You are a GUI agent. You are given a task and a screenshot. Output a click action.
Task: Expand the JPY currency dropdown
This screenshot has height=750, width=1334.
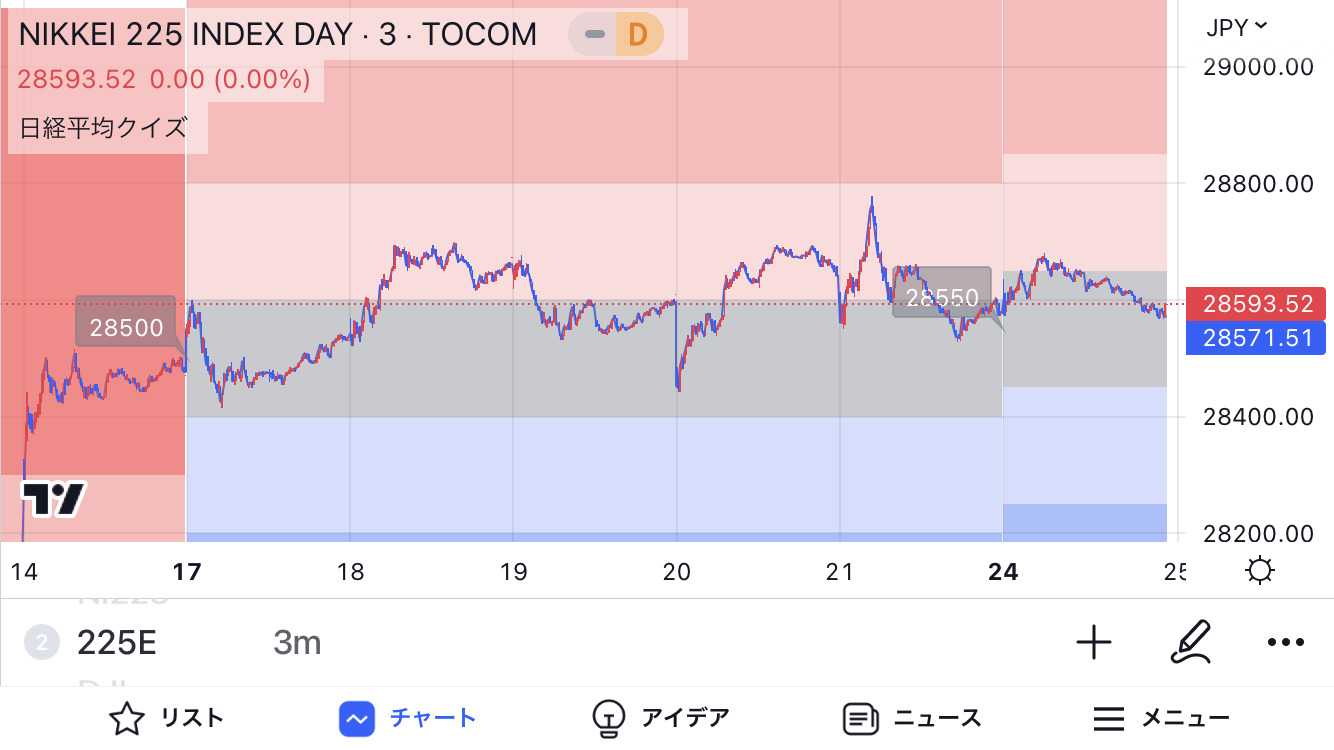(x=1236, y=27)
